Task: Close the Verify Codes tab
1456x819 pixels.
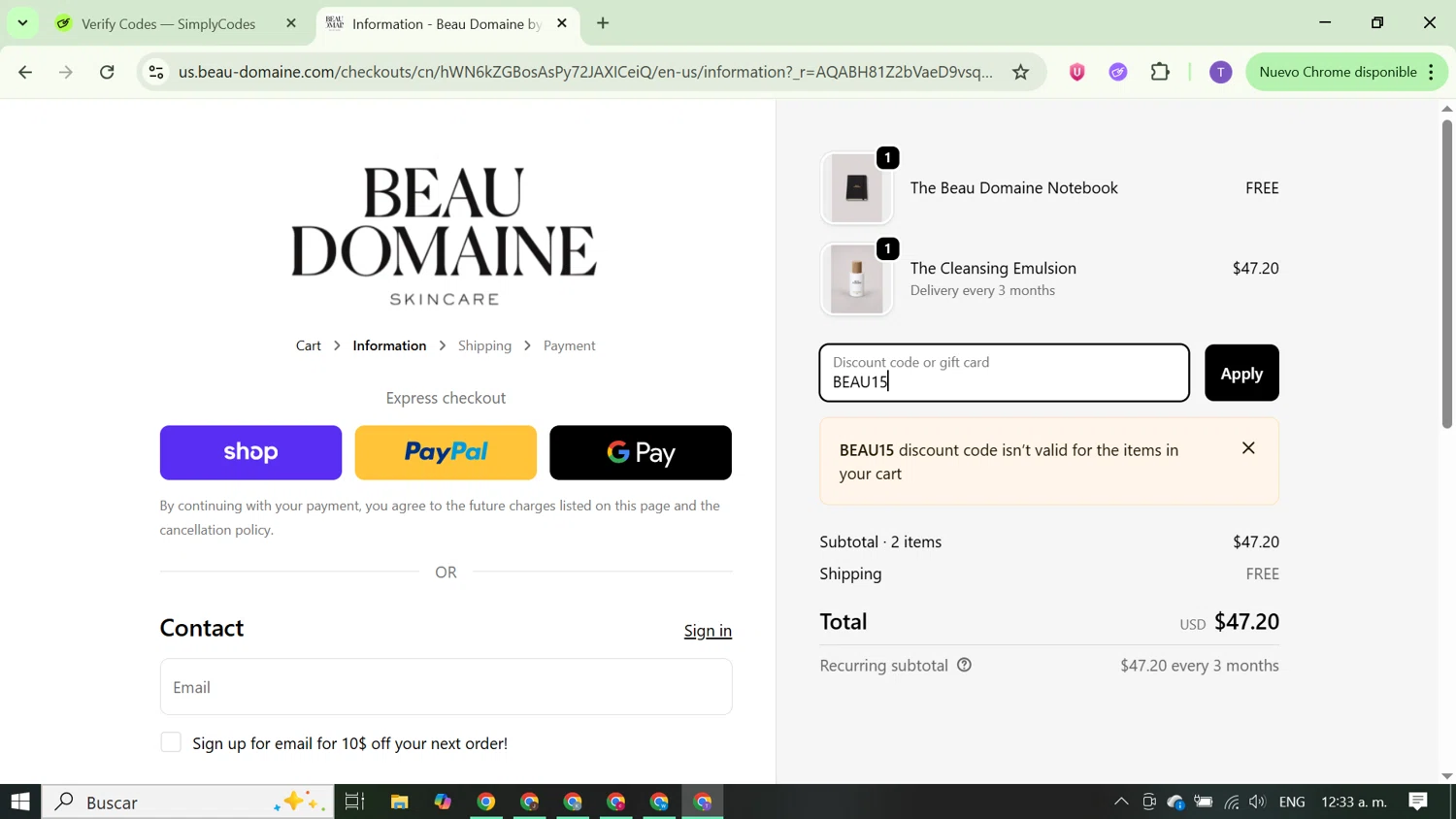Action: tap(291, 23)
